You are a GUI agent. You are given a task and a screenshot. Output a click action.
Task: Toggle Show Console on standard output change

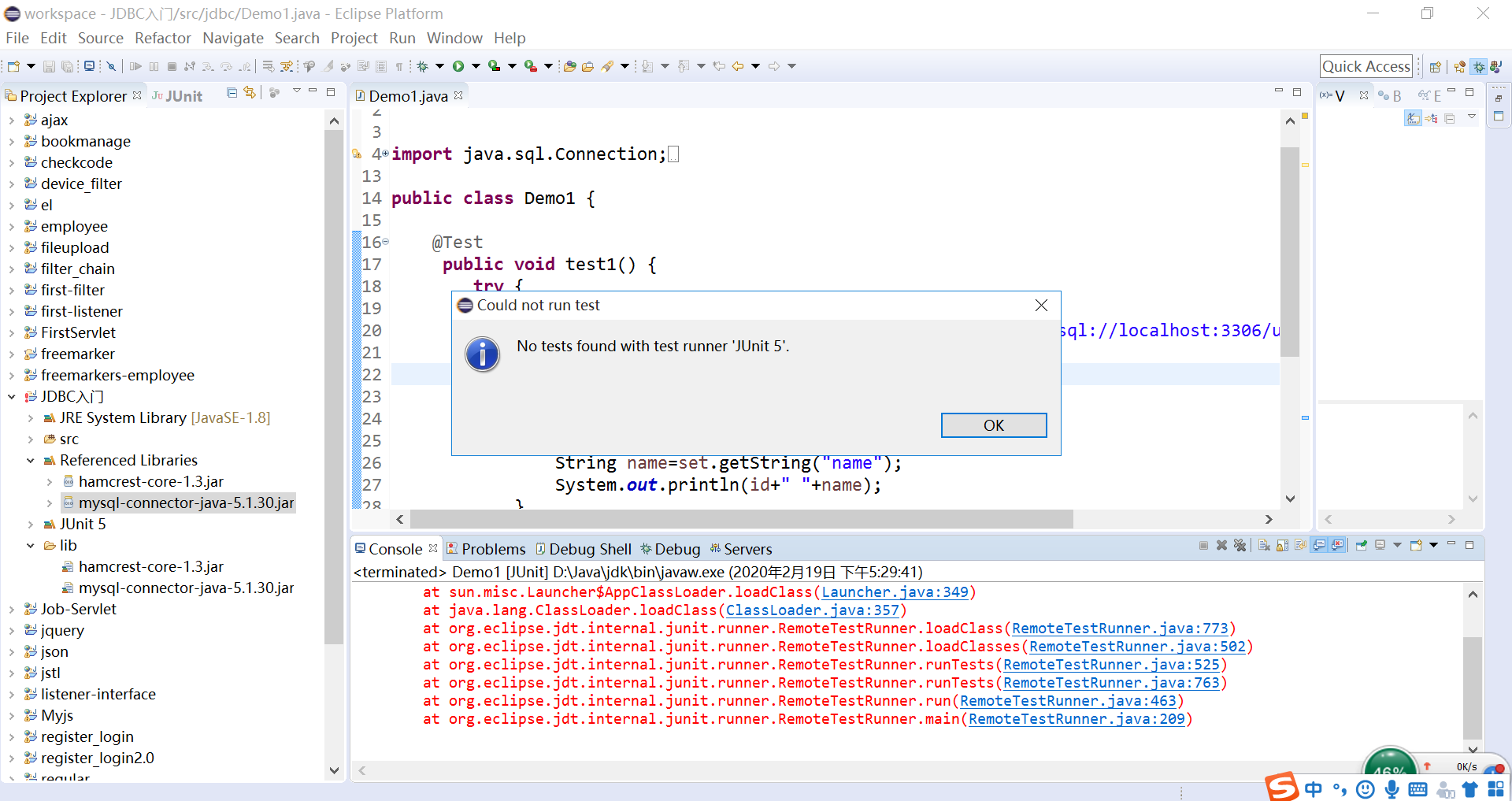tap(1319, 545)
